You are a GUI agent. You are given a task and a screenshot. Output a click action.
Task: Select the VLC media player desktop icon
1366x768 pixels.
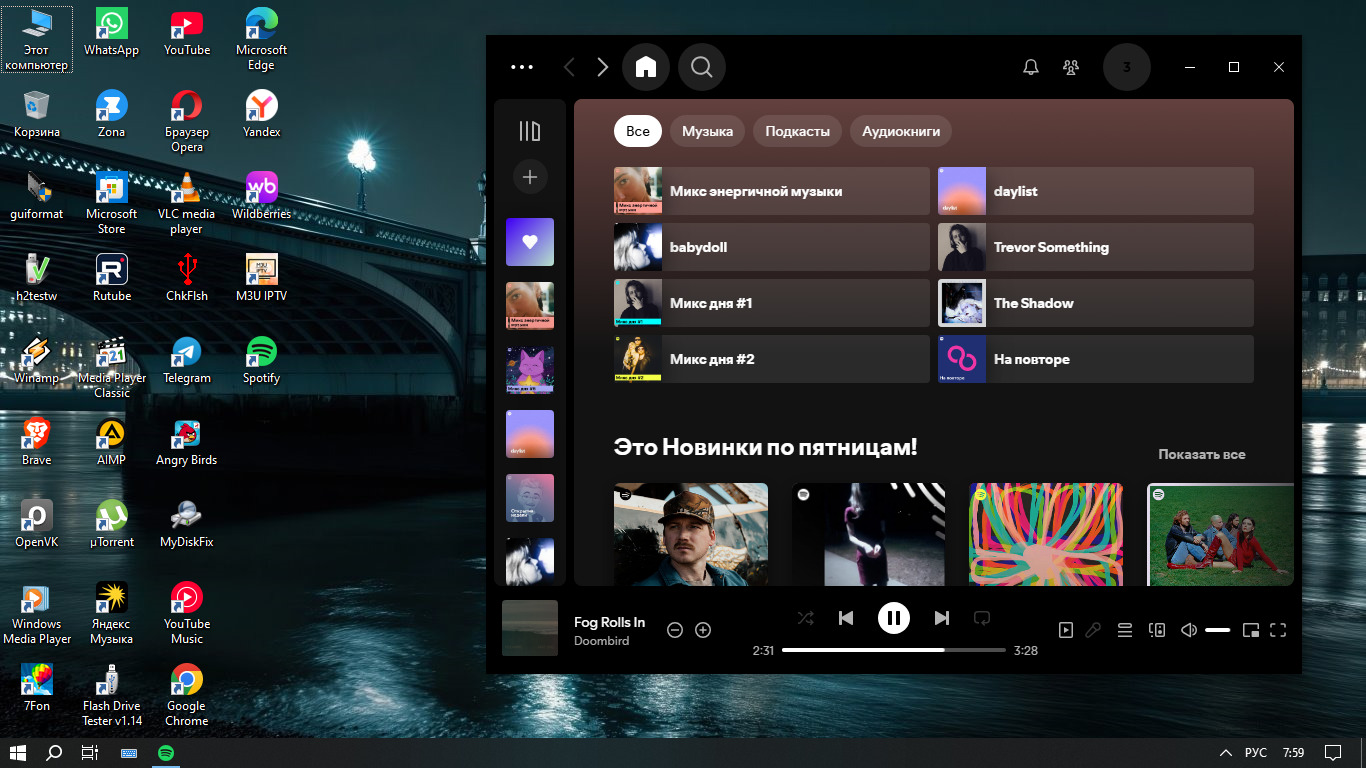[186, 203]
